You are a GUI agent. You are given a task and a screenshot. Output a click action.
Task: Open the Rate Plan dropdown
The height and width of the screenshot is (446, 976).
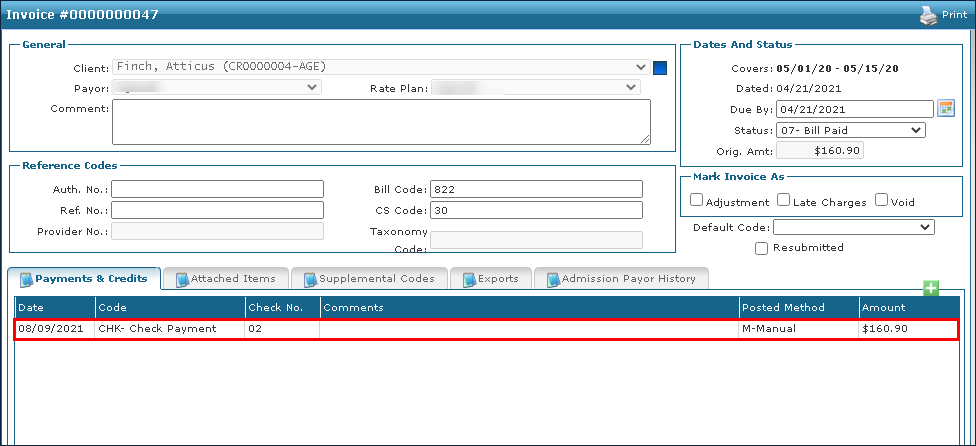(x=536, y=88)
